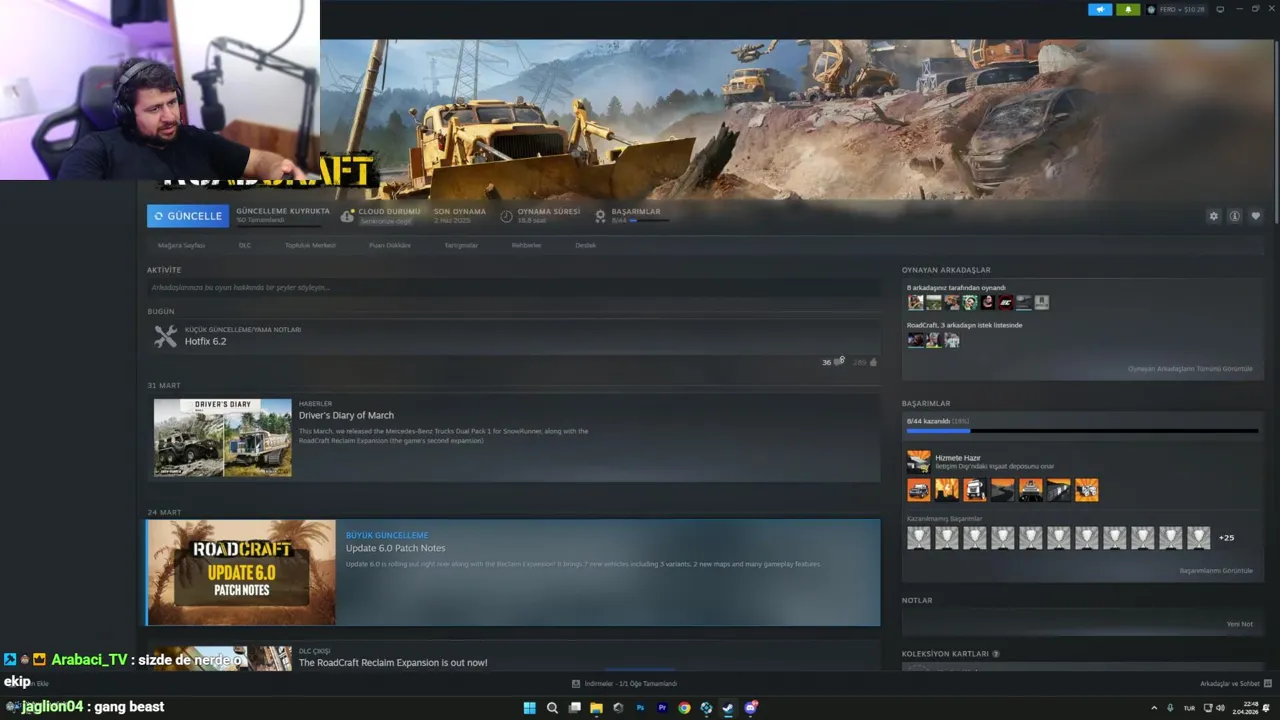Open Photoshop from taskbar
This screenshot has height=720, width=1280.
point(640,708)
